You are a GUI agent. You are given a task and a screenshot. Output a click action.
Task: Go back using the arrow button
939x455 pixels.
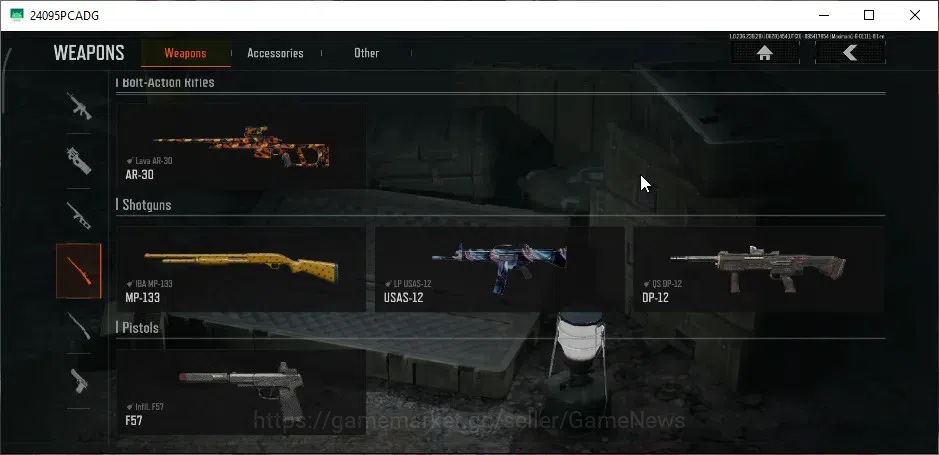point(850,53)
